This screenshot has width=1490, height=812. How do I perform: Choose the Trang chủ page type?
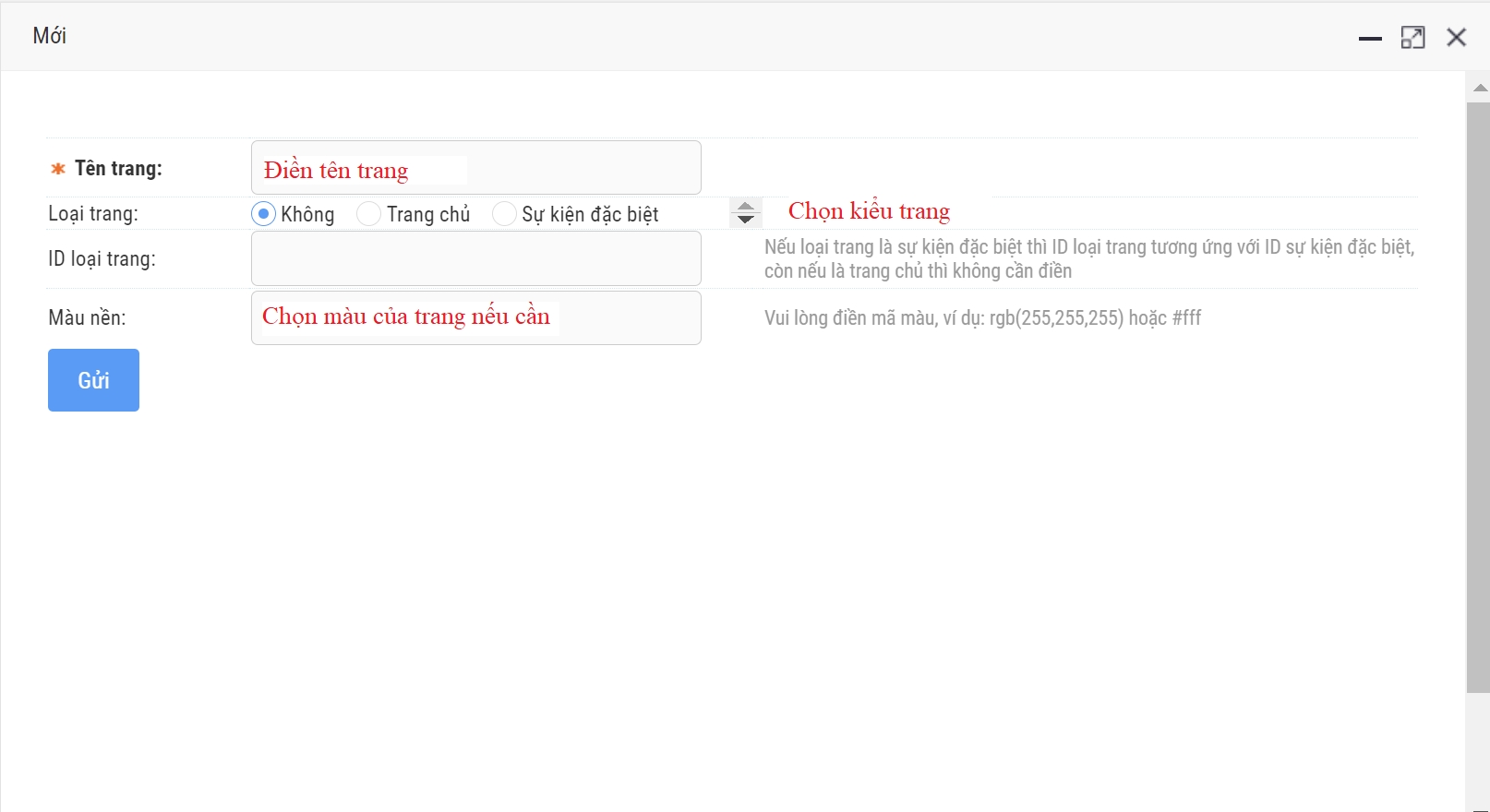pos(369,214)
